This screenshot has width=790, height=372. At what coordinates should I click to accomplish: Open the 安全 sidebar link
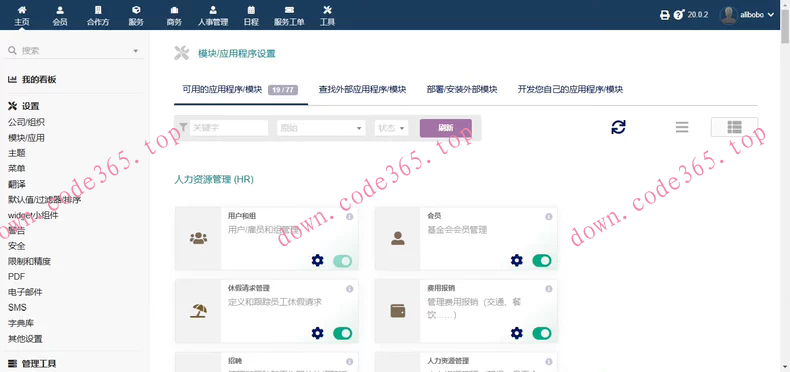(17, 246)
